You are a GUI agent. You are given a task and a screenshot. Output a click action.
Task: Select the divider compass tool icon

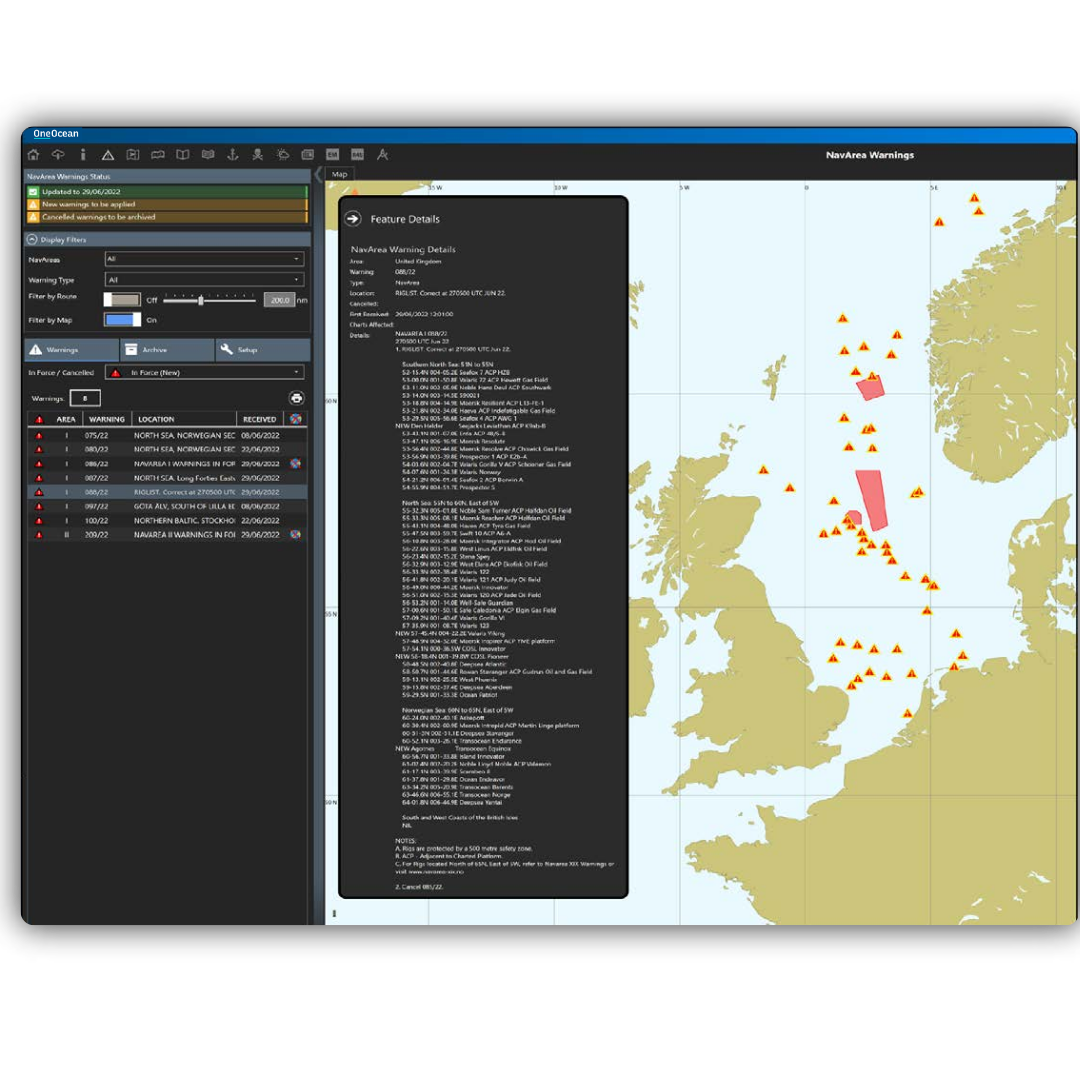tap(382, 155)
